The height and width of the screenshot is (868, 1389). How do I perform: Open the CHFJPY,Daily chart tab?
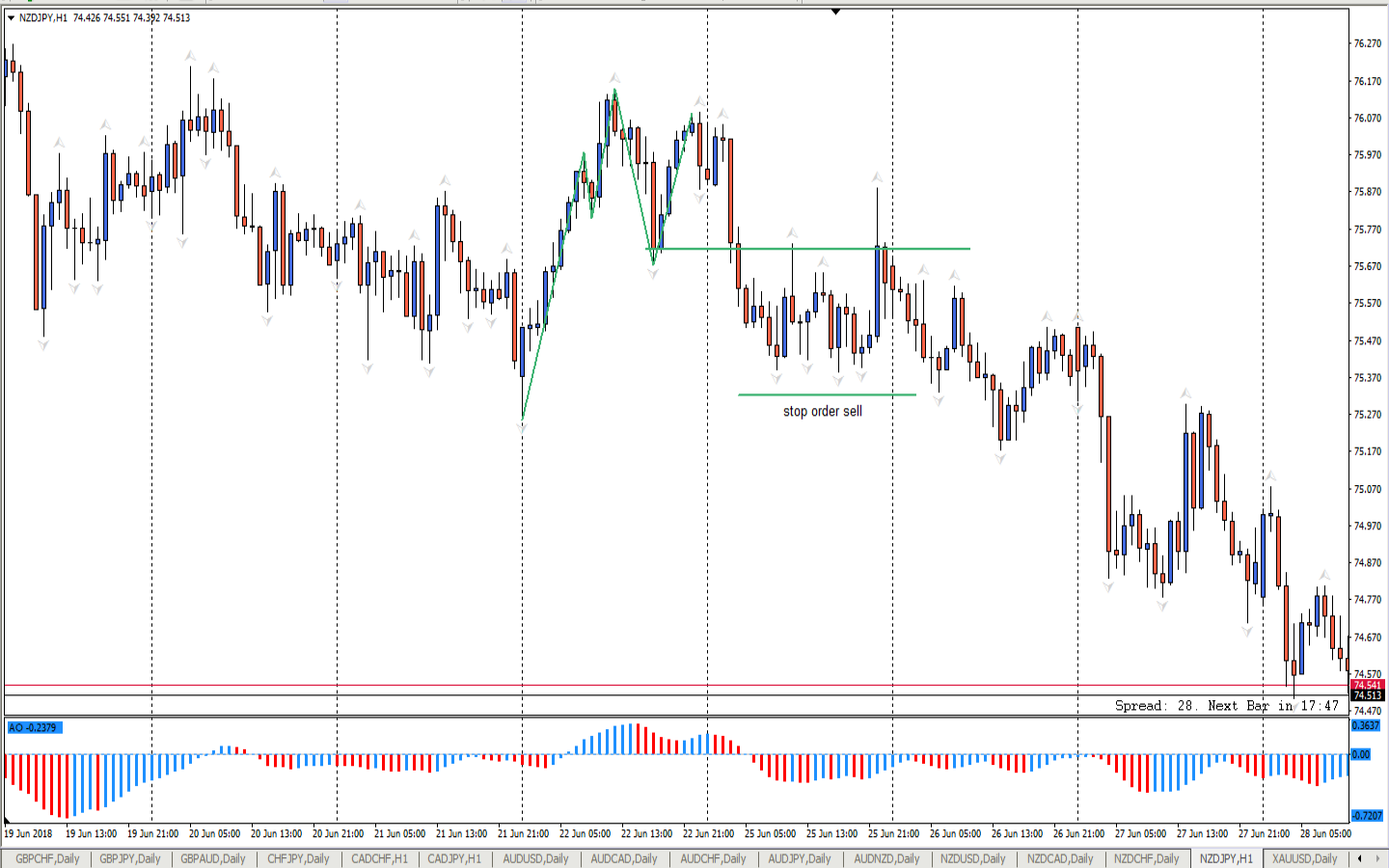[298, 858]
